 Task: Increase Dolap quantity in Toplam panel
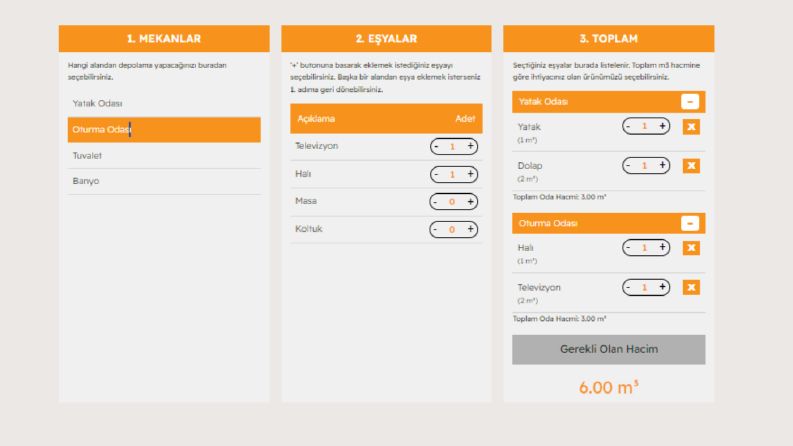662,165
